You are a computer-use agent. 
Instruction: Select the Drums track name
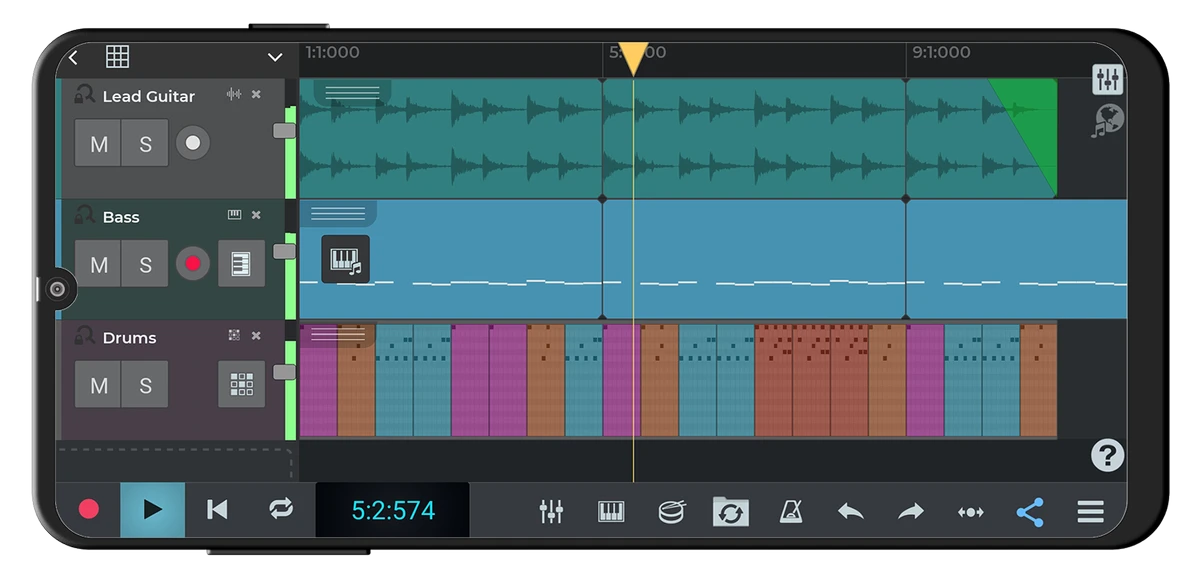click(129, 338)
